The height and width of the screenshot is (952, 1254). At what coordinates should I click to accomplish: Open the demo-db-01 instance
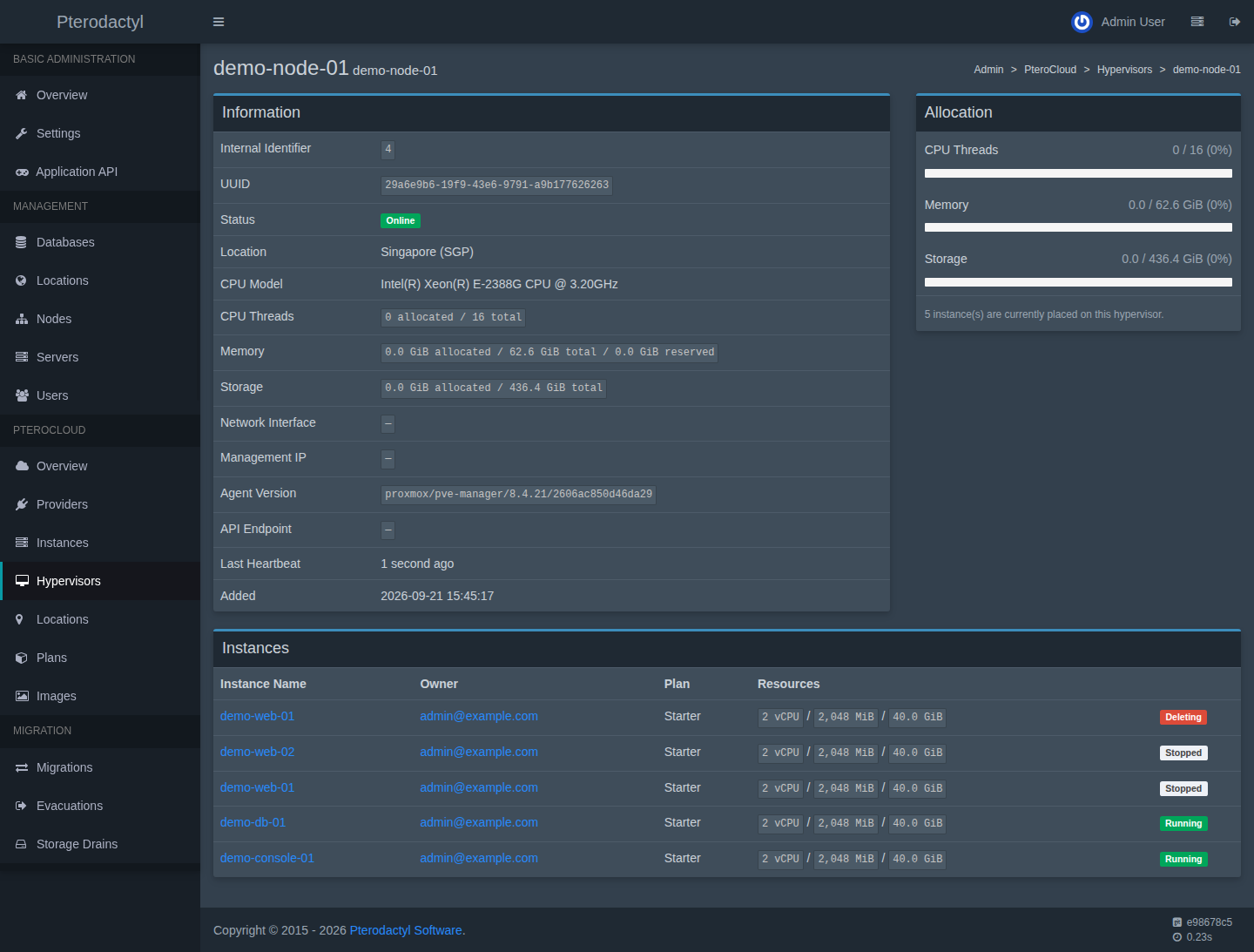(253, 822)
